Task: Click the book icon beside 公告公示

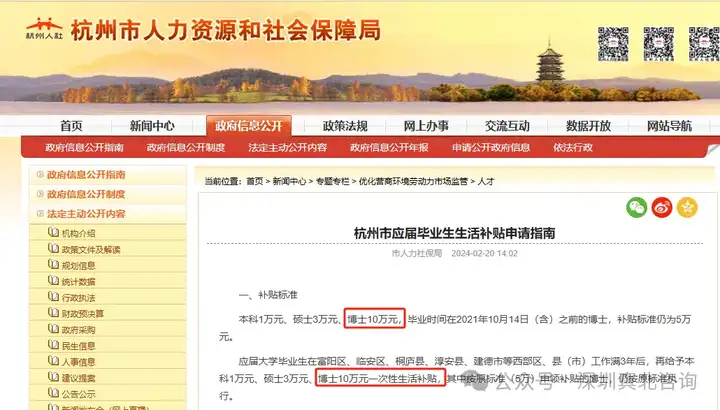Action: point(53,393)
